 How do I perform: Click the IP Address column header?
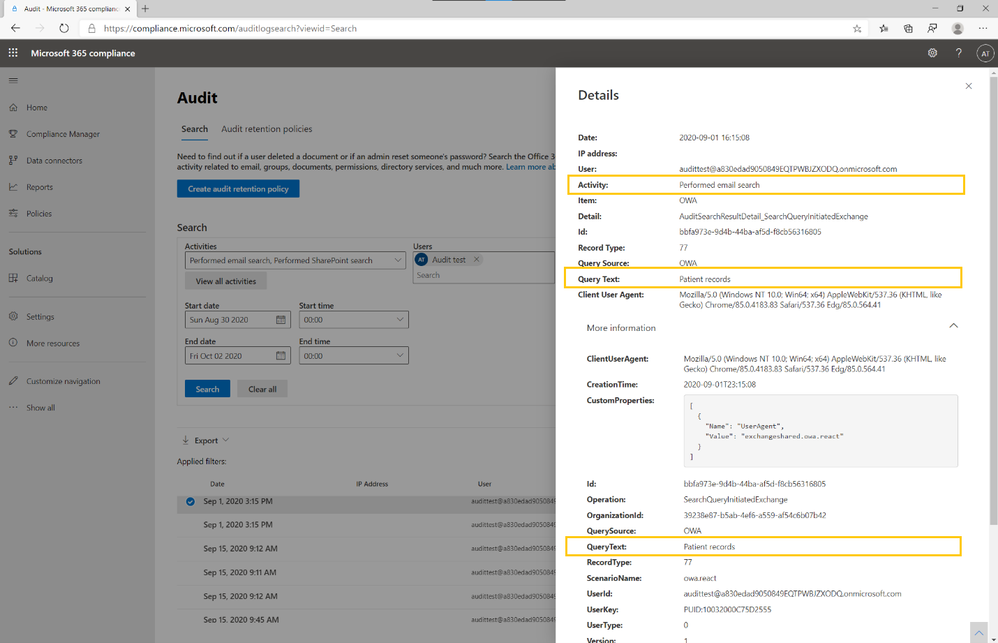372,484
